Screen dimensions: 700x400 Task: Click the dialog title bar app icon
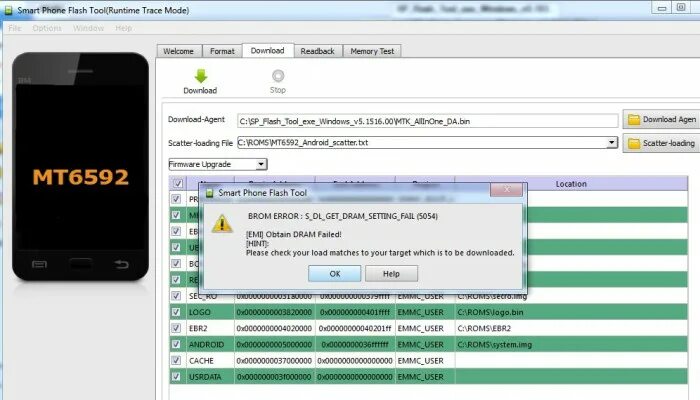pos(209,193)
